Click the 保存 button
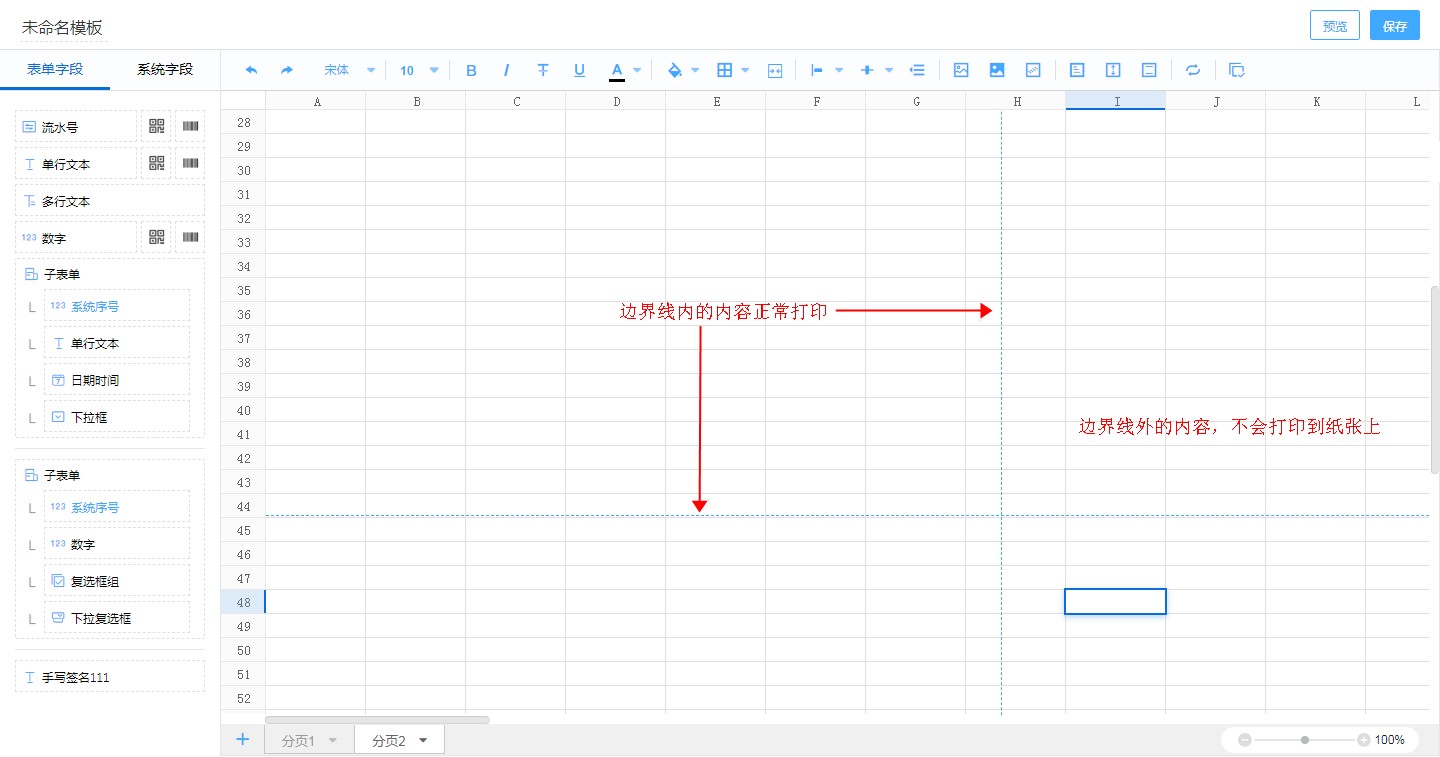Screen dimensions: 1440x757 click(x=1394, y=25)
